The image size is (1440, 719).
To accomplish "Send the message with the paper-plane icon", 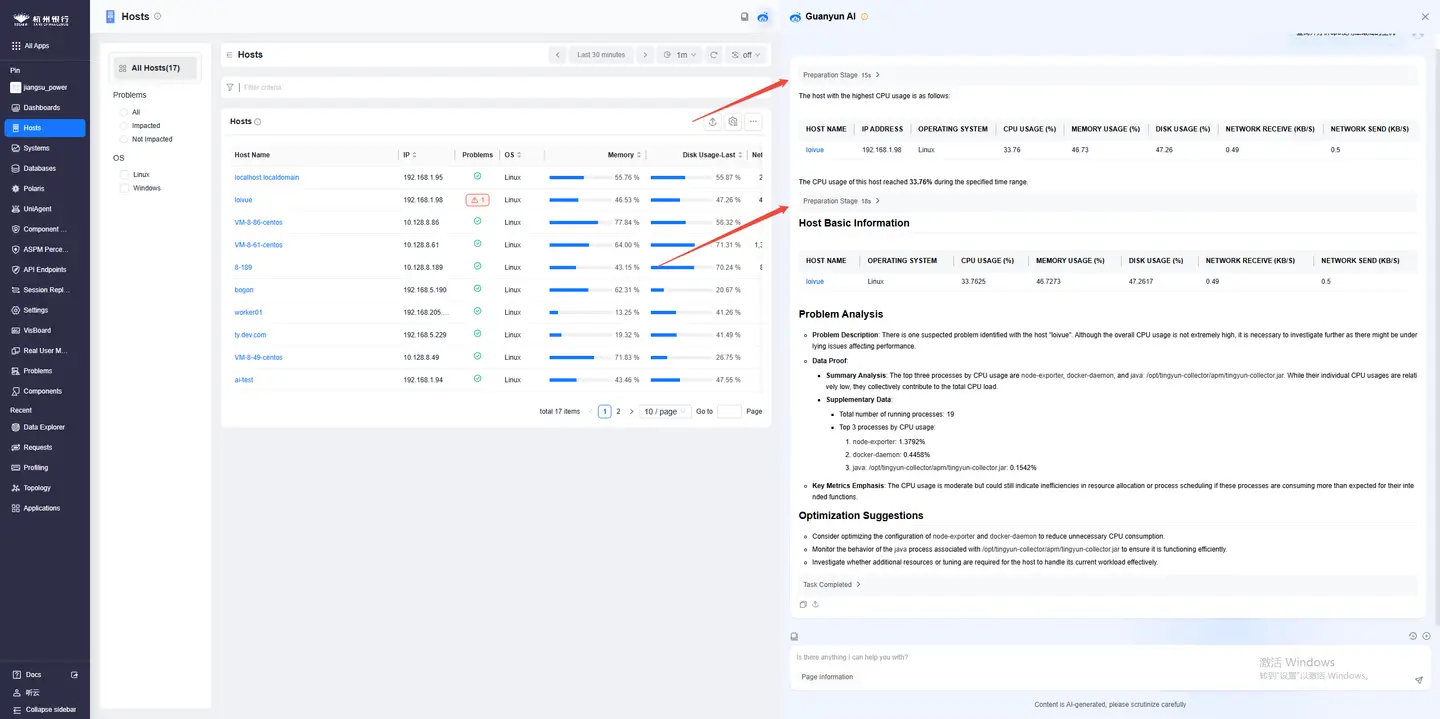I will pos(1418,680).
